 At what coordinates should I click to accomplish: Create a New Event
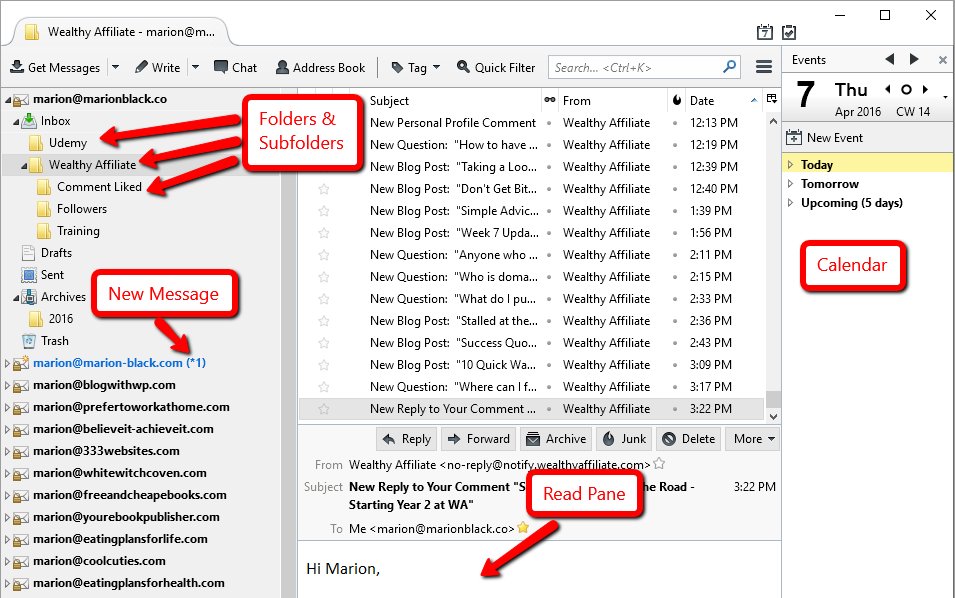pos(824,138)
